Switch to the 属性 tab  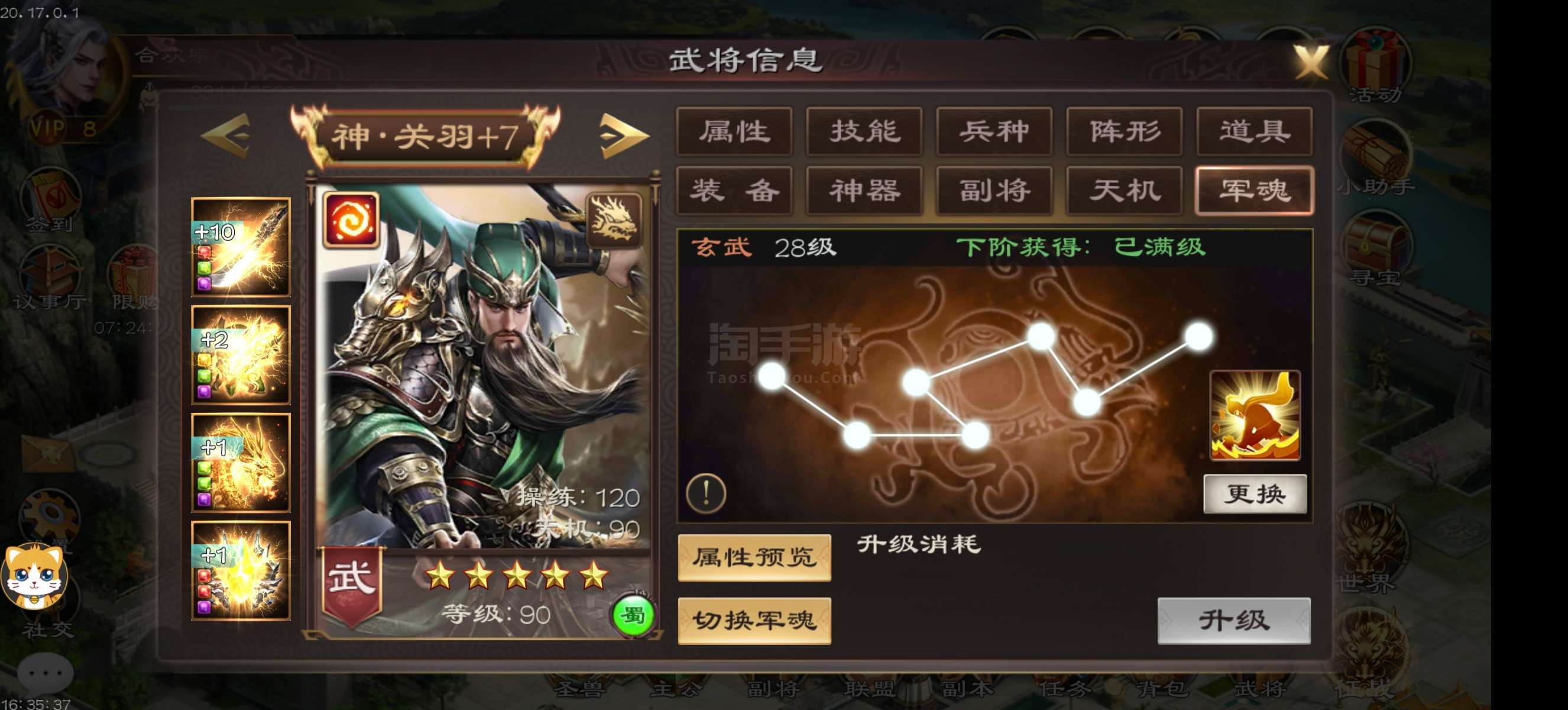(x=734, y=131)
